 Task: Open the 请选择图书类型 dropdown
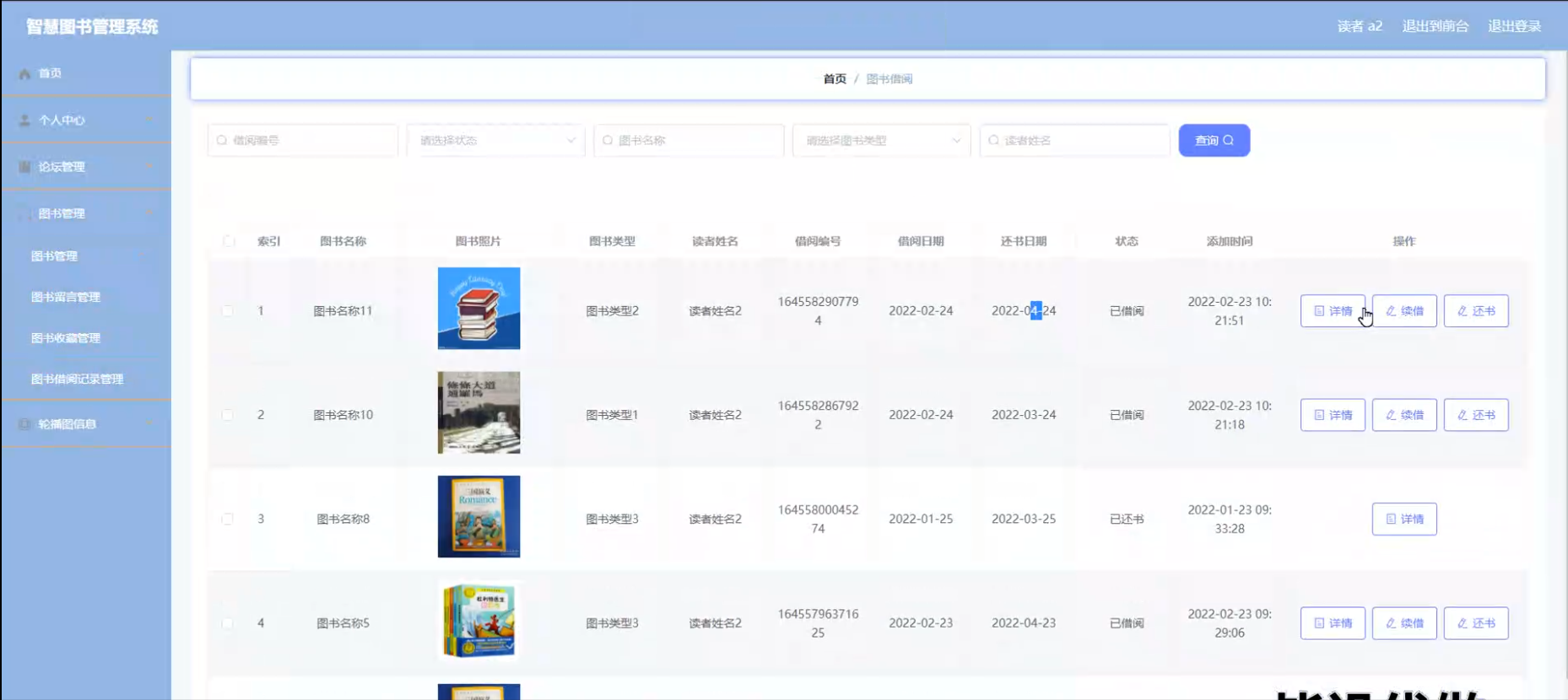coord(881,140)
